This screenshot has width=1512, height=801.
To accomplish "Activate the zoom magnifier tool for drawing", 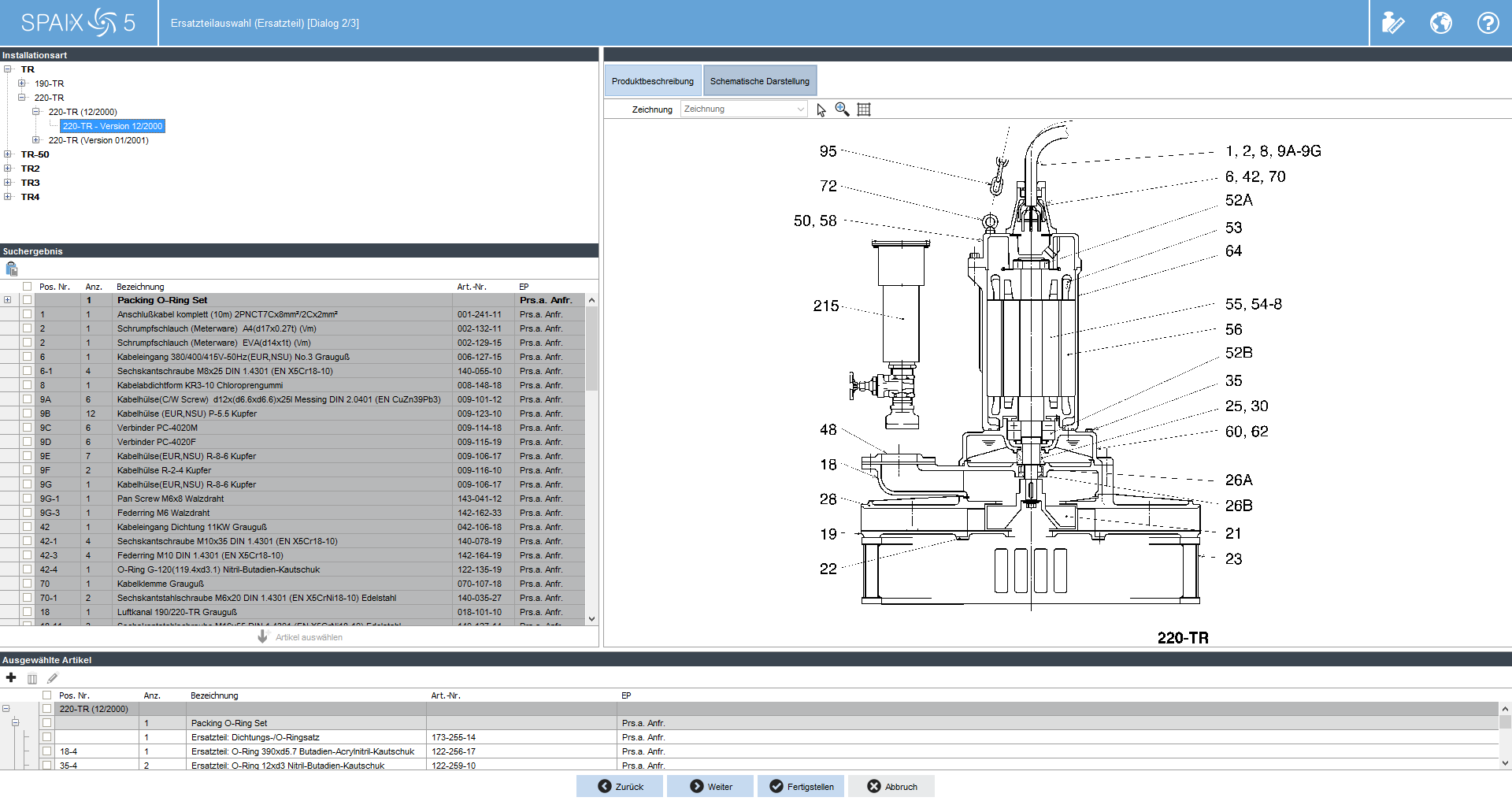I will 842,109.
